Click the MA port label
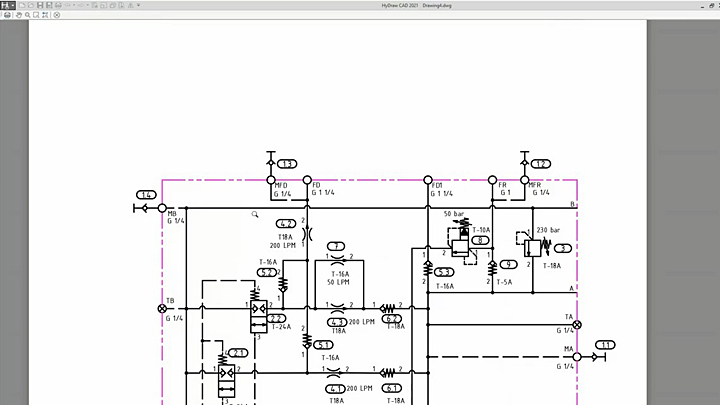 coord(569,349)
